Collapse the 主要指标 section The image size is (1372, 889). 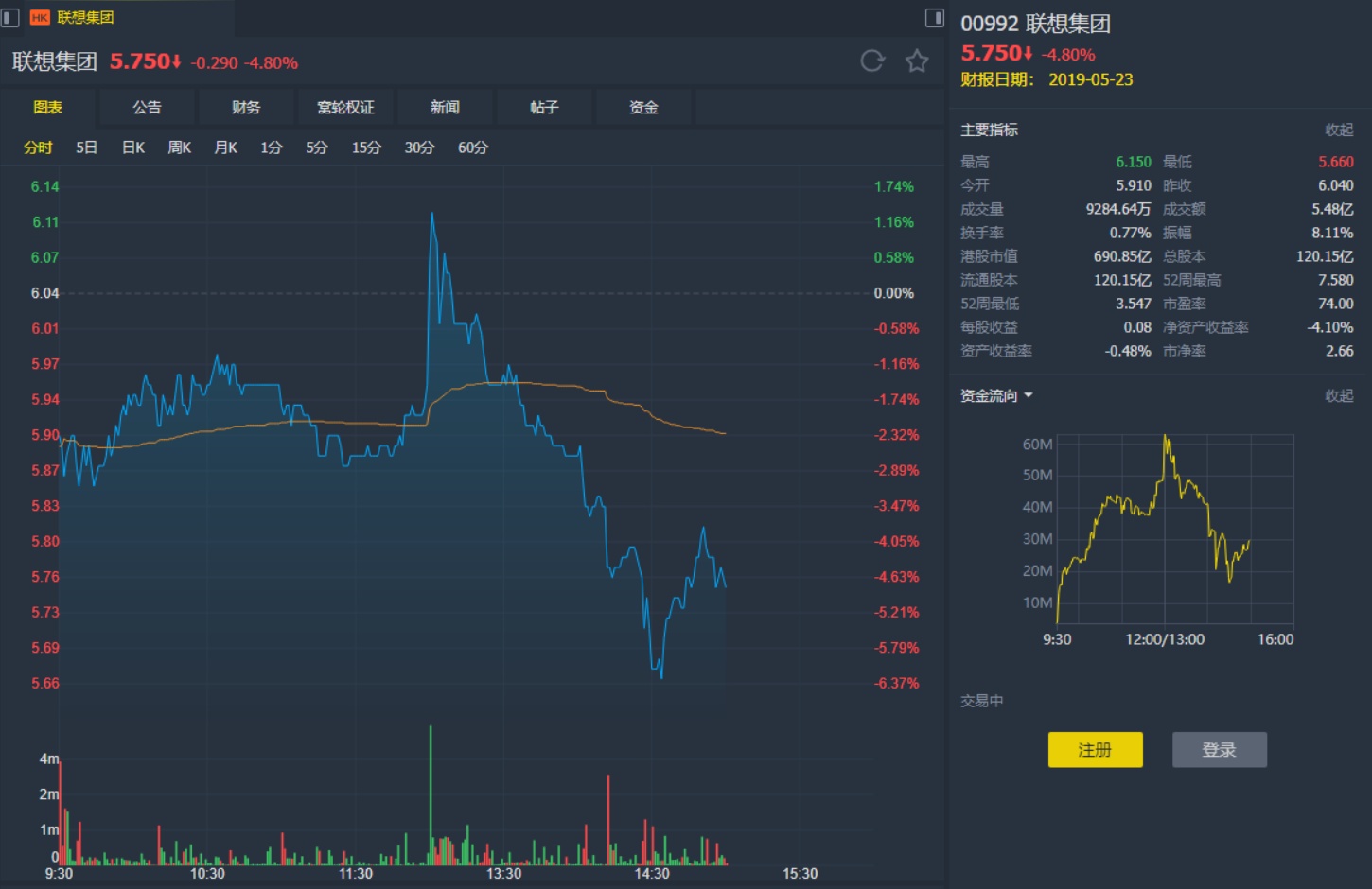tap(1338, 130)
